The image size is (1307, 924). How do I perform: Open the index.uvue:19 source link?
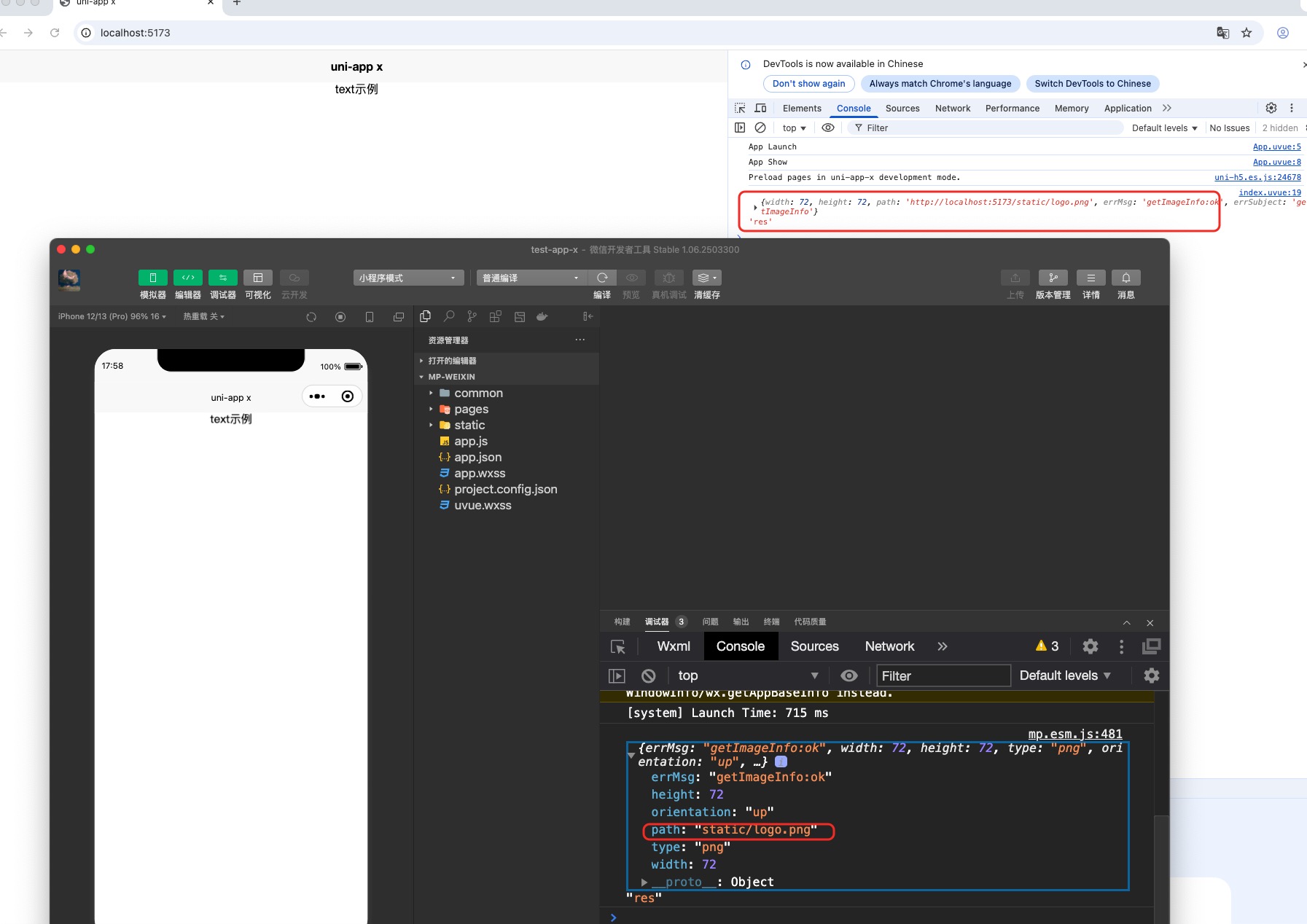point(1270,192)
